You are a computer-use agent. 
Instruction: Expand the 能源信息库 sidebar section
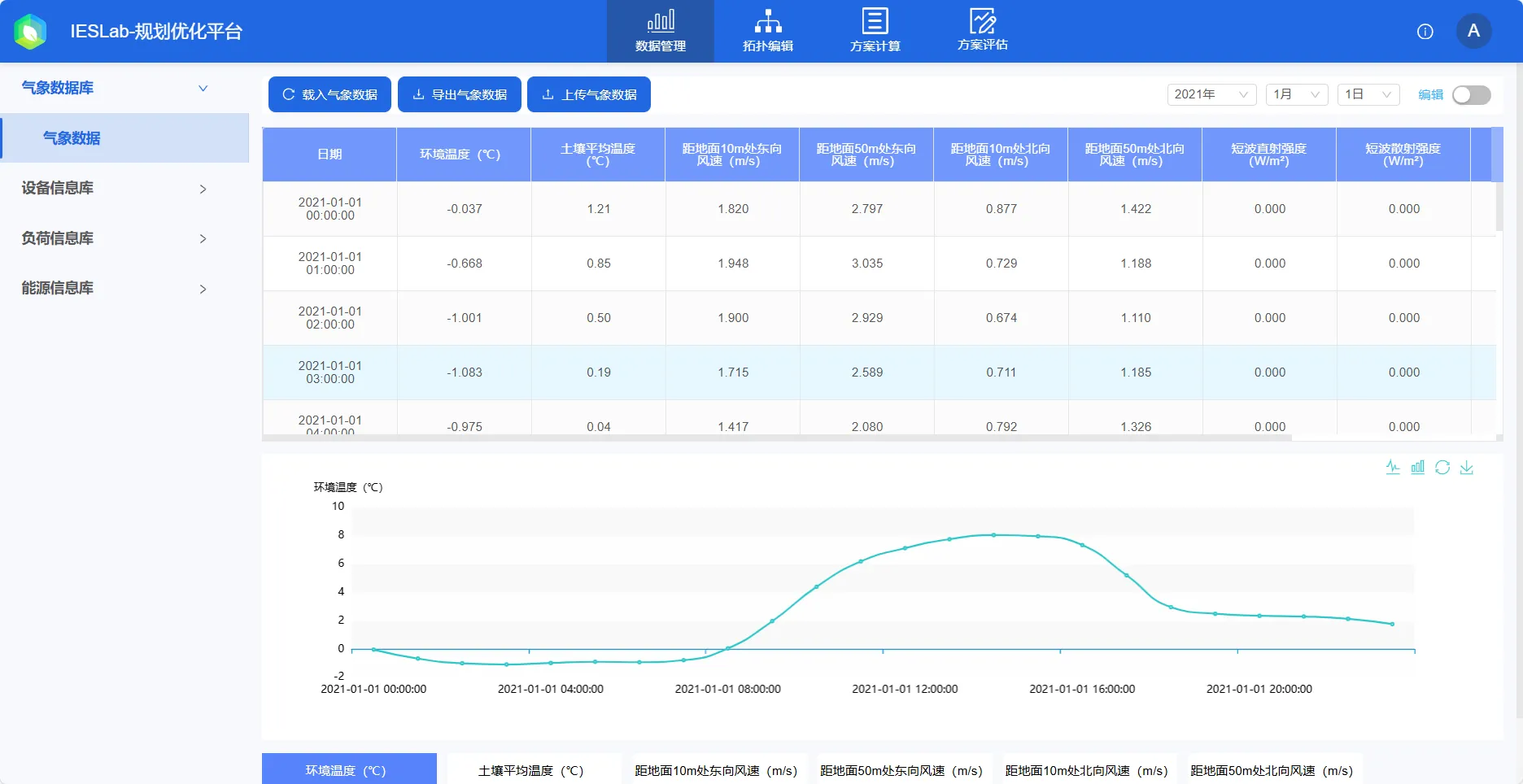click(x=124, y=288)
